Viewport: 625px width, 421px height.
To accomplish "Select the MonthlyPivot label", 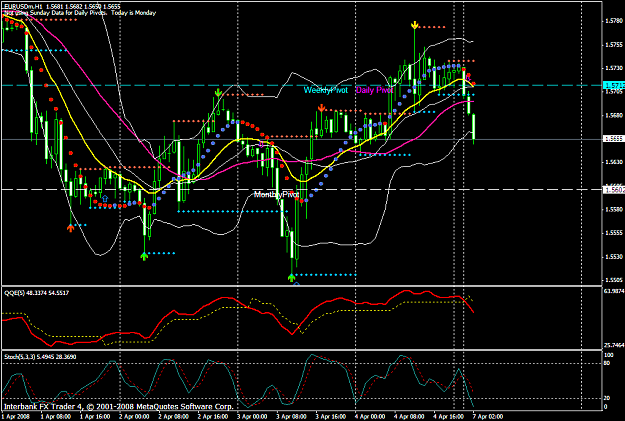I will [276, 195].
